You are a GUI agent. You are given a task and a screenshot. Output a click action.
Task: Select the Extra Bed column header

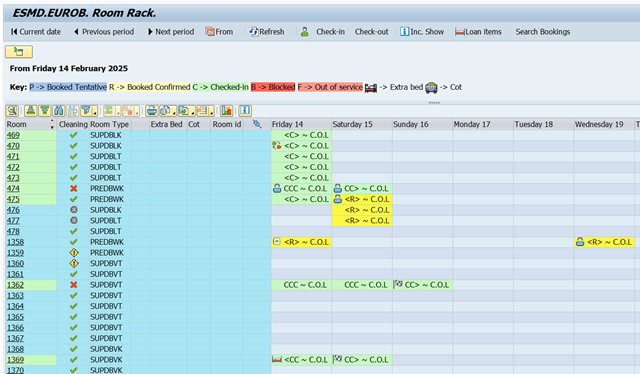pyautogui.click(x=168, y=124)
